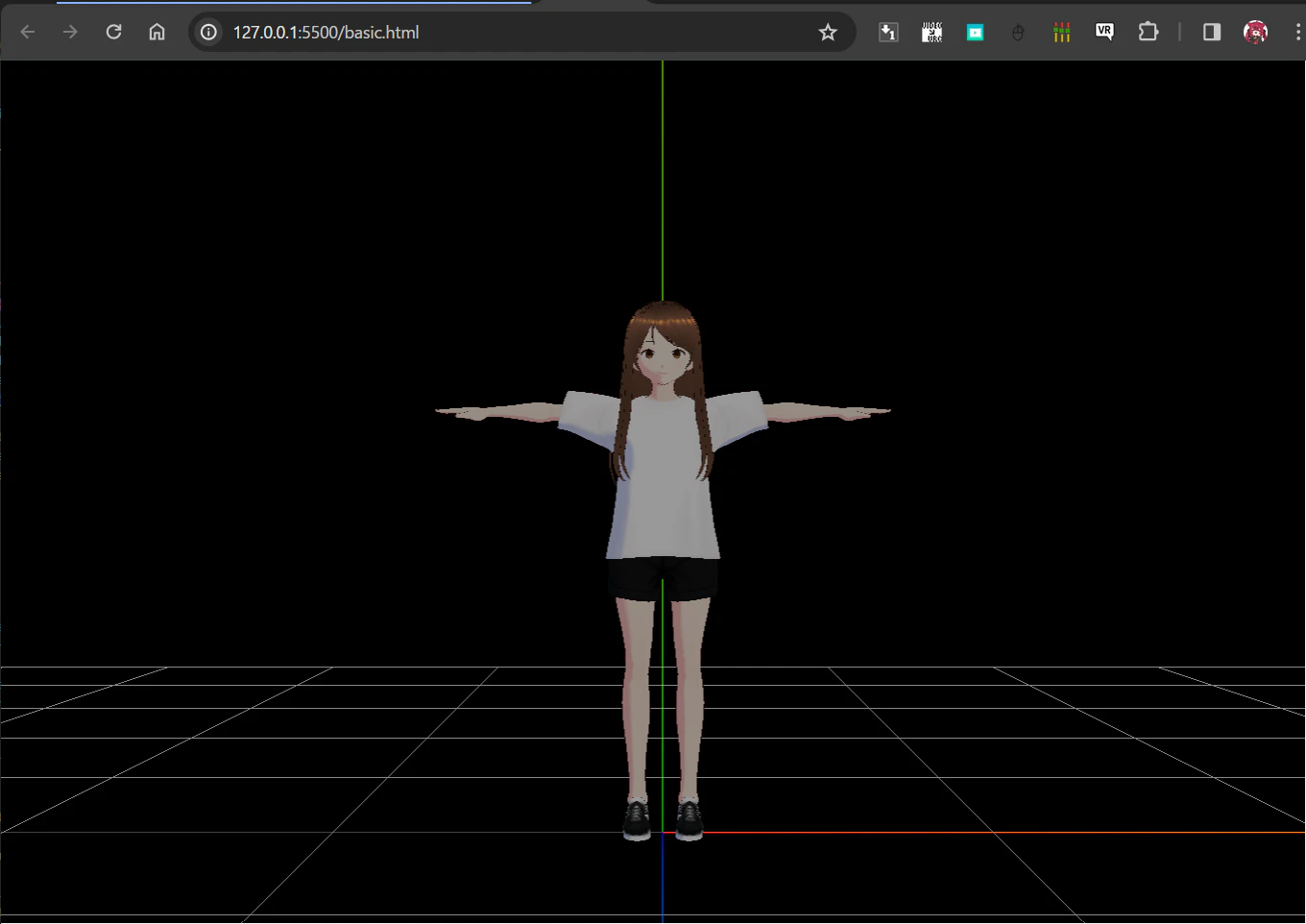
Task: Reload the basic.html page
Action: tap(113, 33)
